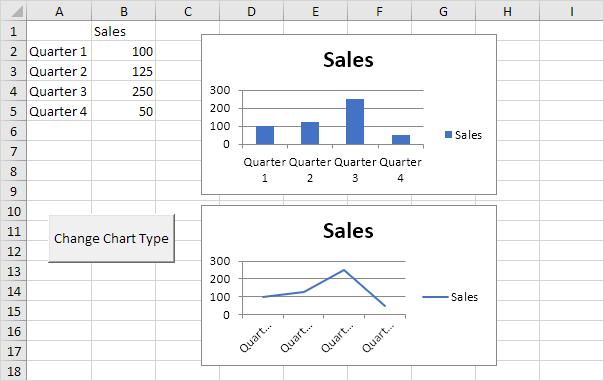Select row 18 header
This screenshot has width=604, height=381.
13,371
